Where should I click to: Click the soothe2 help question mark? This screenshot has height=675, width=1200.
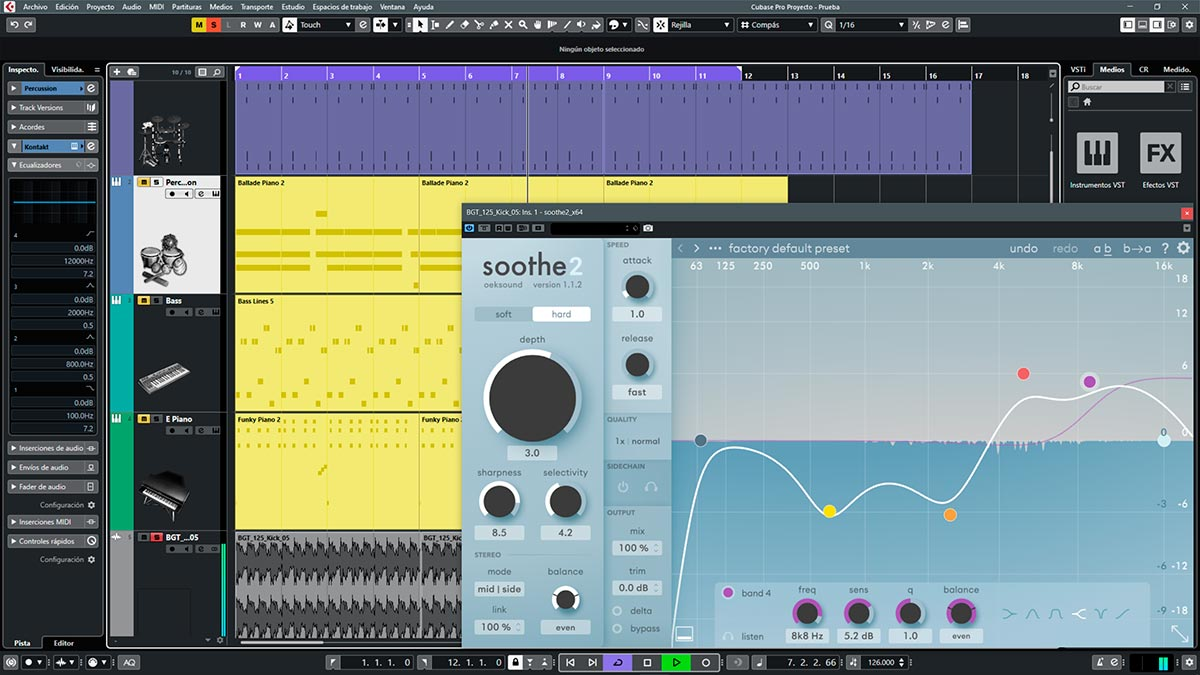(x=1165, y=248)
